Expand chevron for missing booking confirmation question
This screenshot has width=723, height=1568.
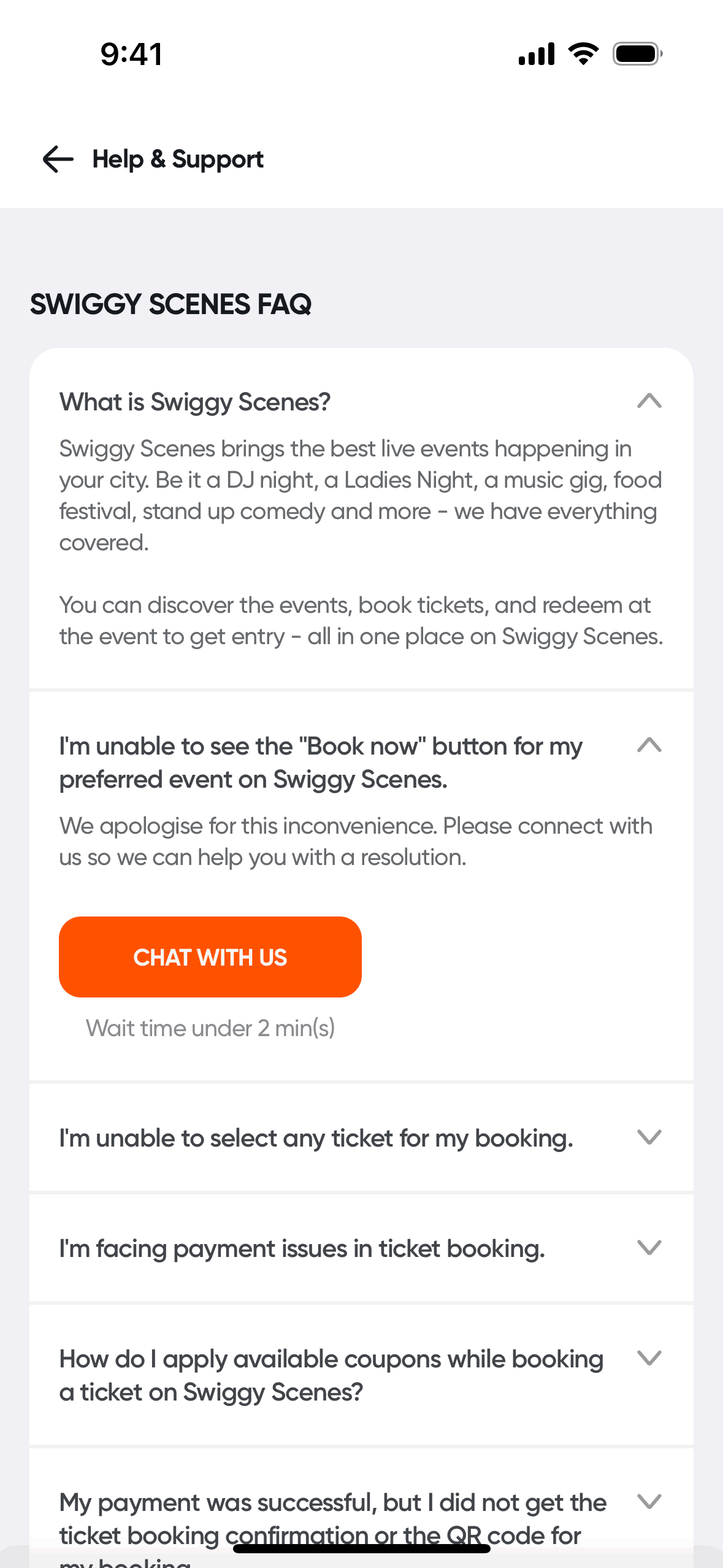pyautogui.click(x=649, y=1501)
